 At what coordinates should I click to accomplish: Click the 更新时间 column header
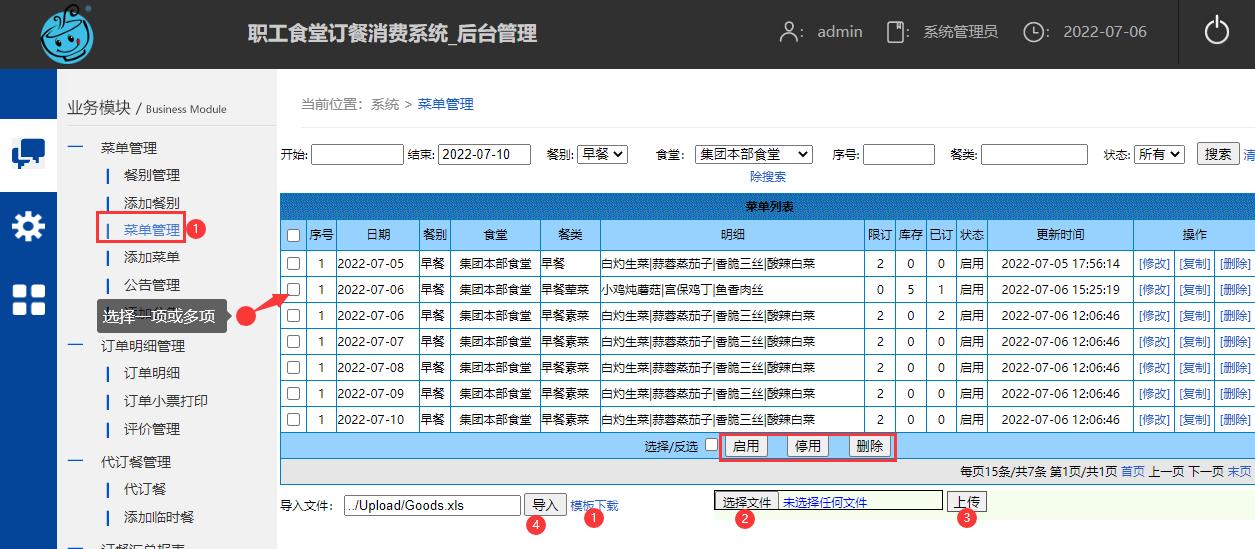click(x=1060, y=235)
